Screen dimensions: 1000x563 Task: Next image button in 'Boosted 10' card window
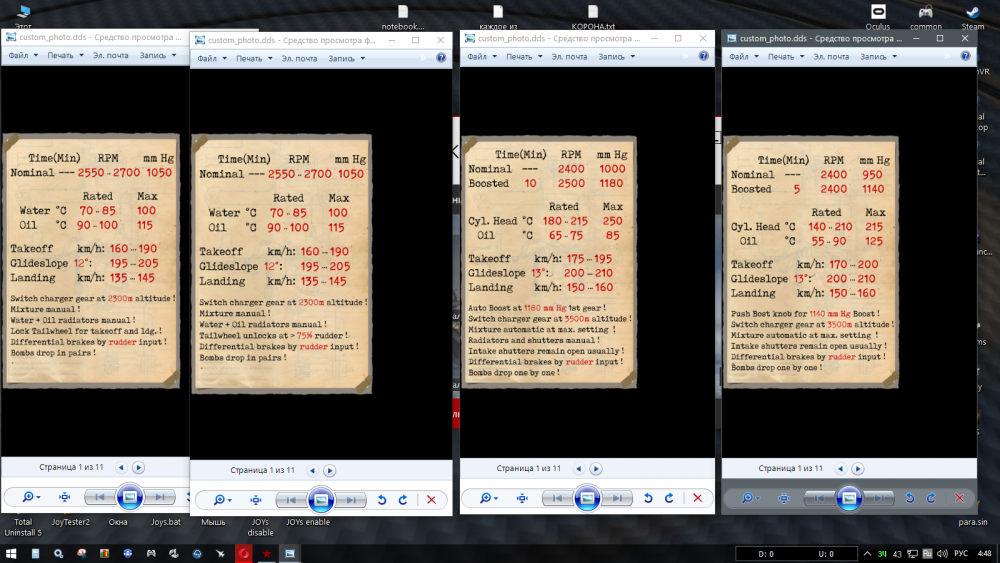tap(617, 498)
